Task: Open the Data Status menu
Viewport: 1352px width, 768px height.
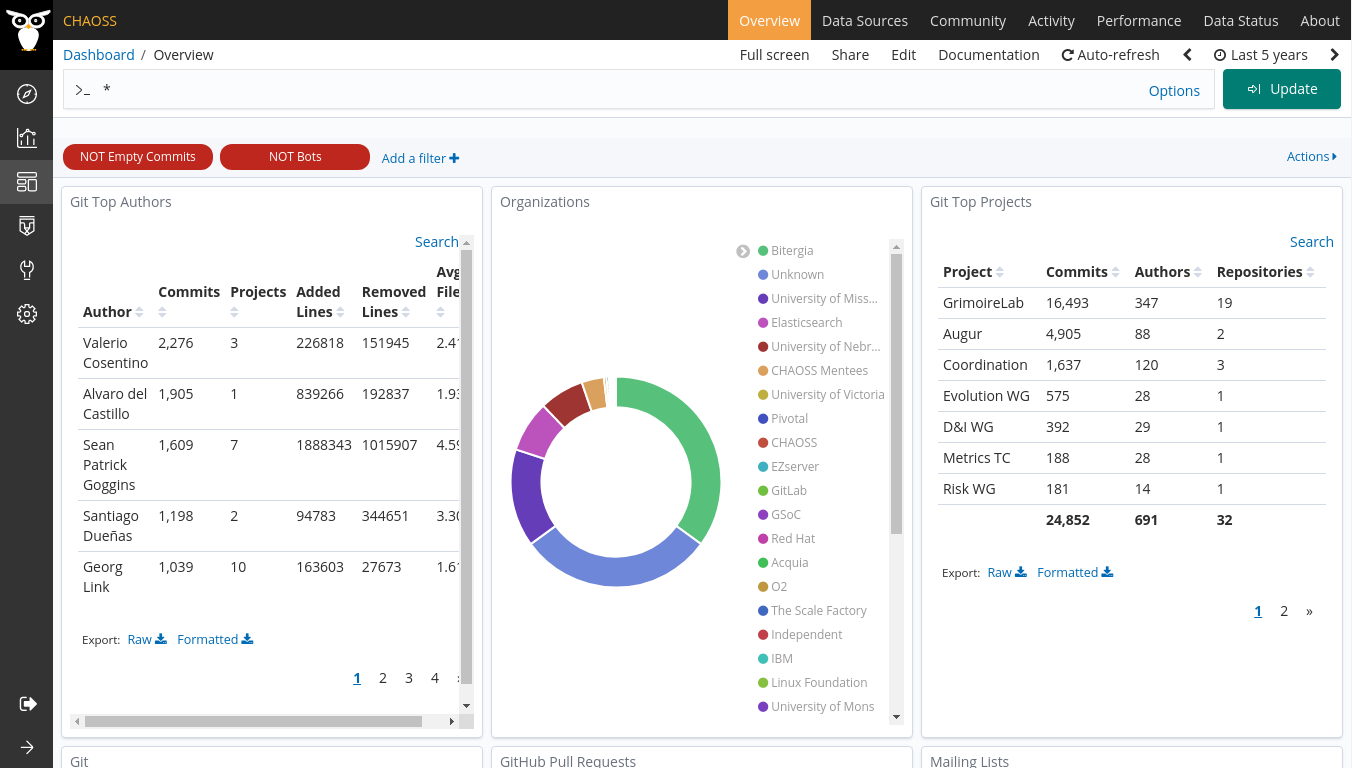Action: point(1240,20)
